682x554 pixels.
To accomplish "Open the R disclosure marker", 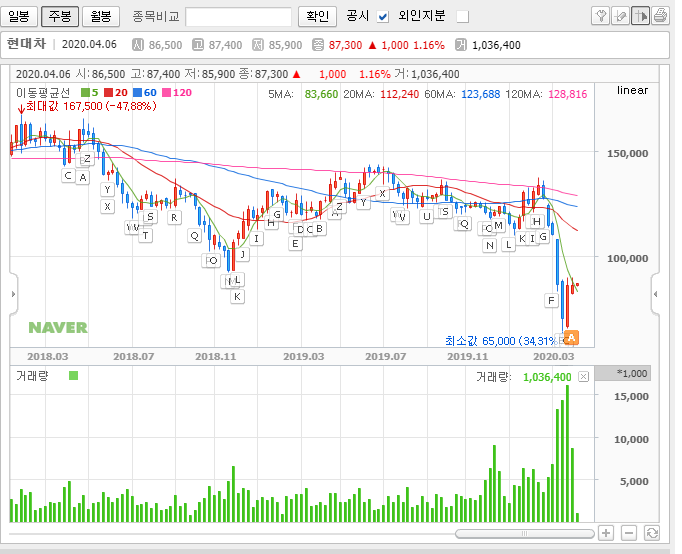I will click(174, 217).
